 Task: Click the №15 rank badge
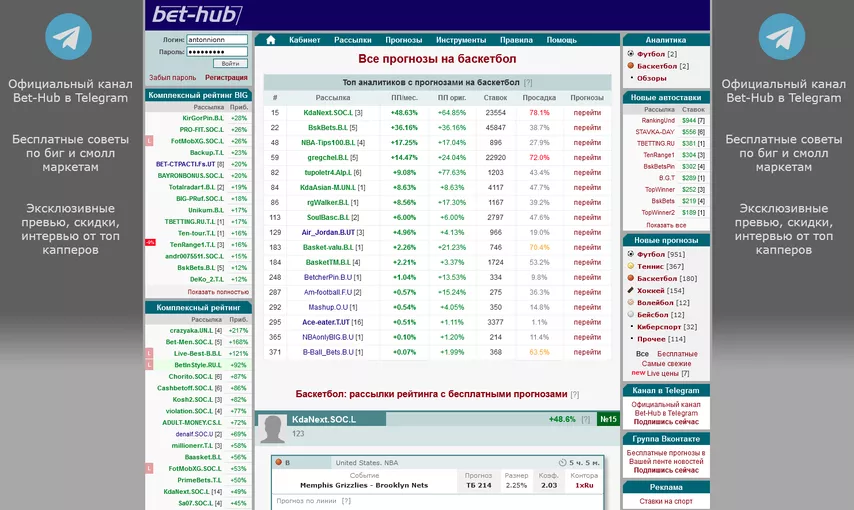(x=608, y=419)
